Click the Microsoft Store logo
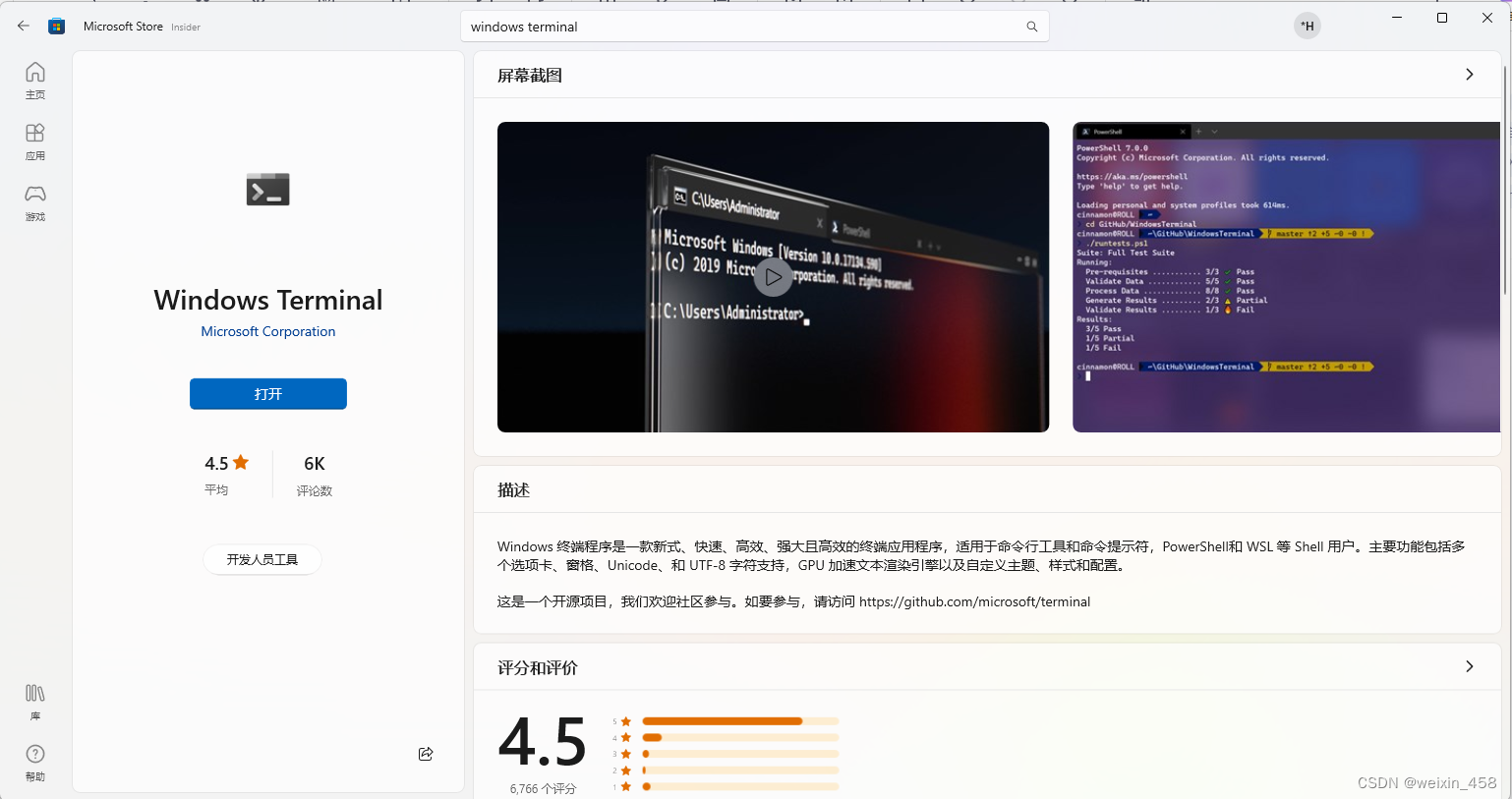The height and width of the screenshot is (799, 1512). coord(56,26)
